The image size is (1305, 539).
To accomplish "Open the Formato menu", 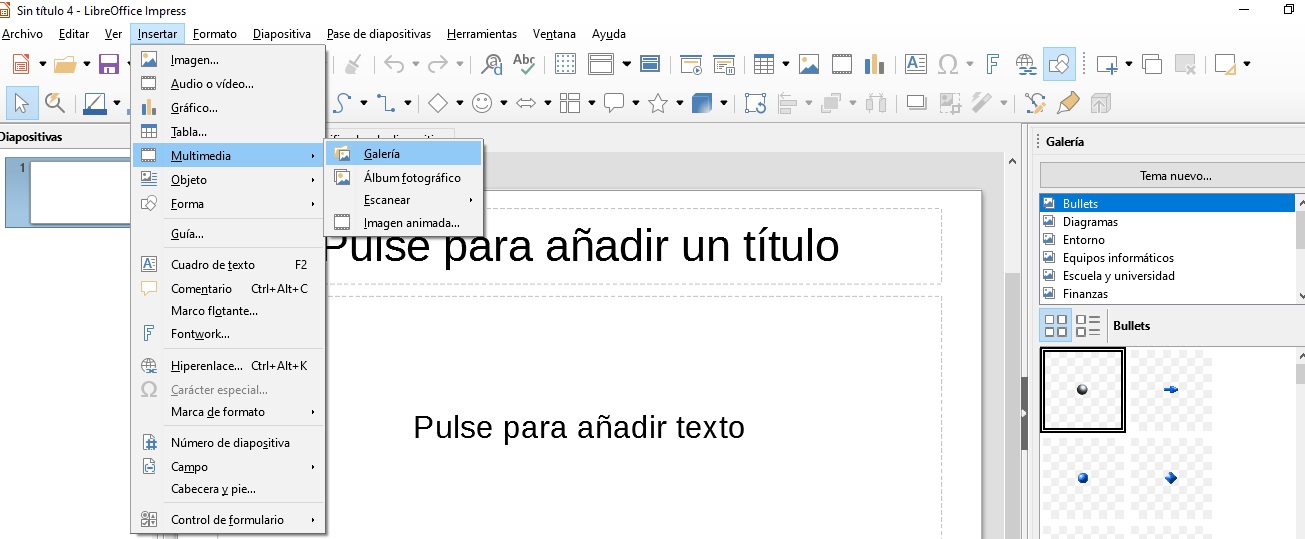I will (x=215, y=34).
